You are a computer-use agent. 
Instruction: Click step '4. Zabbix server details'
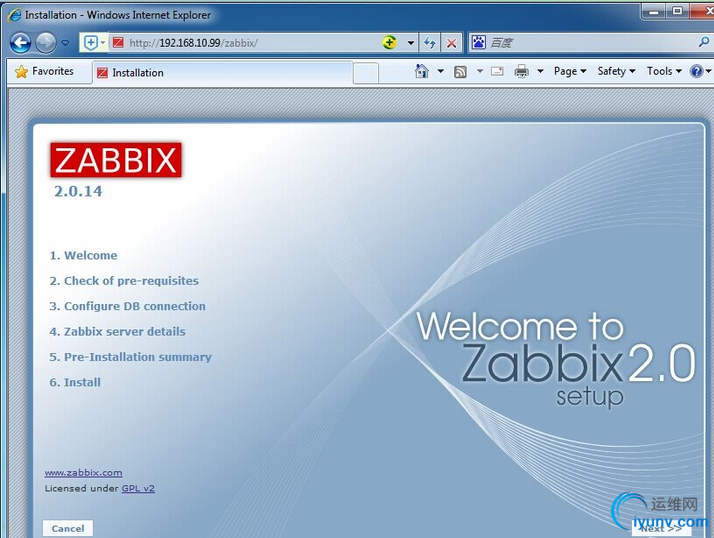click(117, 332)
